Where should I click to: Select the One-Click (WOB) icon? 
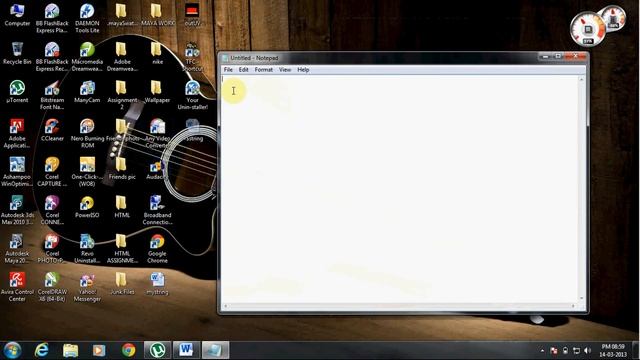tap(87, 172)
